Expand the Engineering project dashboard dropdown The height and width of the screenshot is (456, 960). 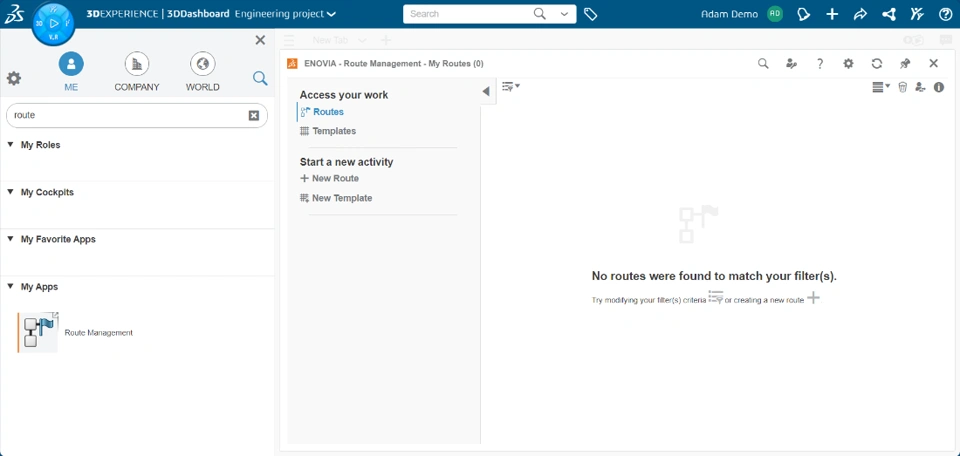pyautogui.click(x=331, y=14)
